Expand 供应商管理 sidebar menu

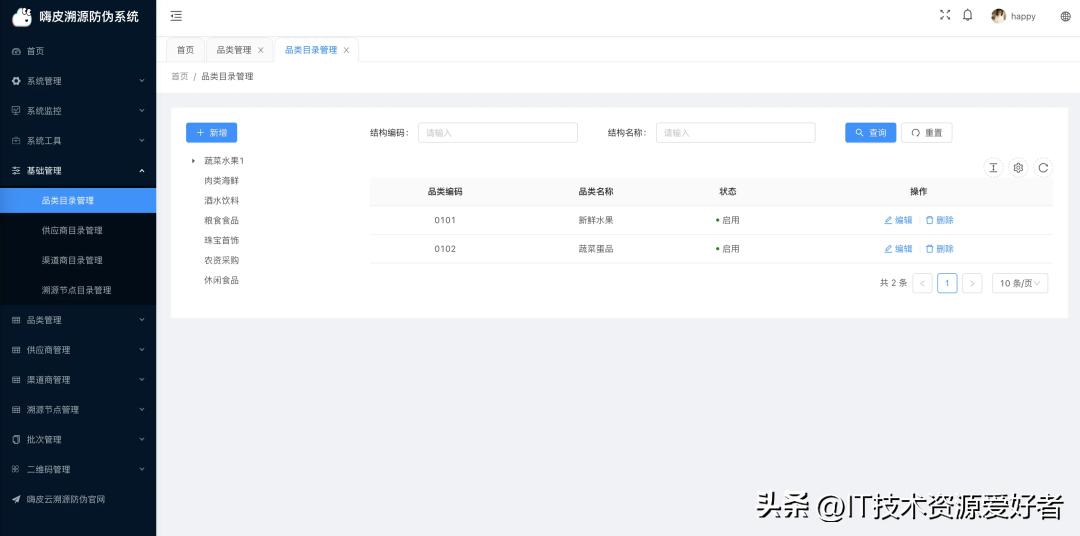(x=78, y=350)
